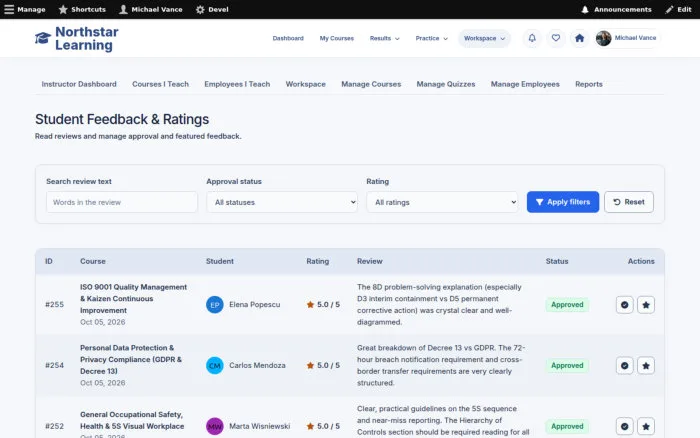The height and width of the screenshot is (438, 700).
Task: Click student name Marta Wisniewski
Action: coord(259,426)
